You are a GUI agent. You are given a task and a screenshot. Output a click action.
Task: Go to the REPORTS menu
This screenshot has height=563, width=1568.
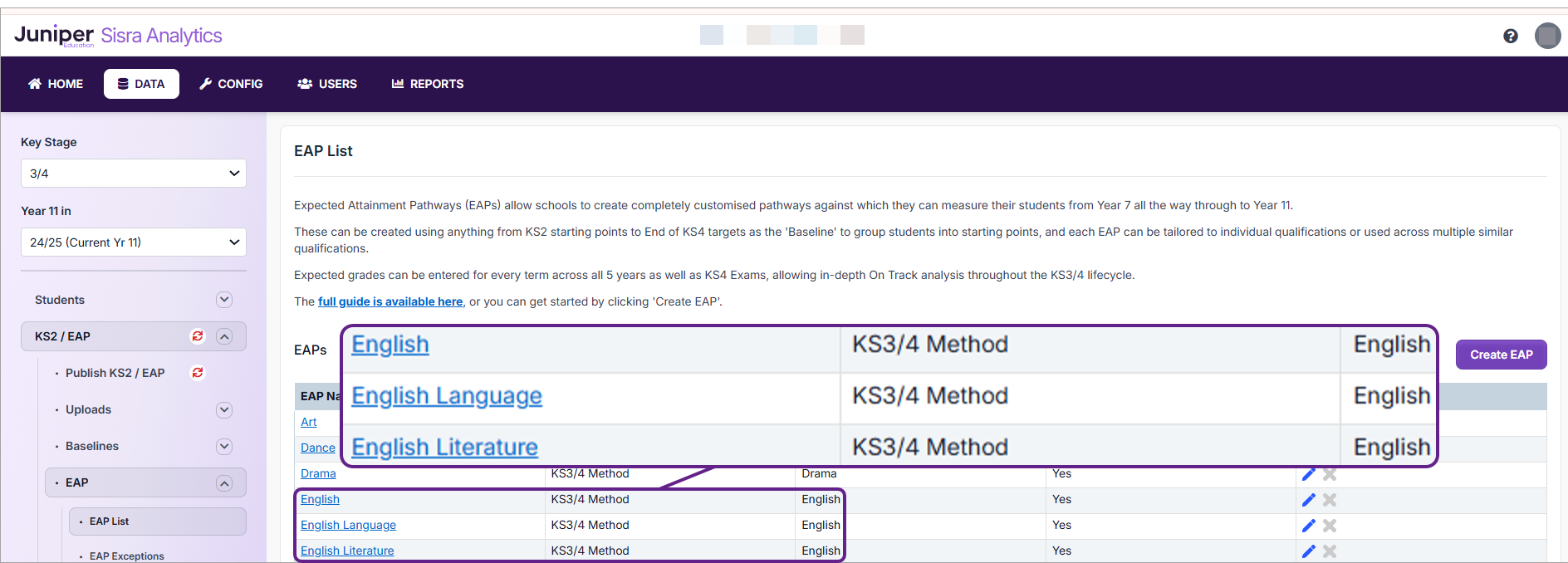[428, 84]
